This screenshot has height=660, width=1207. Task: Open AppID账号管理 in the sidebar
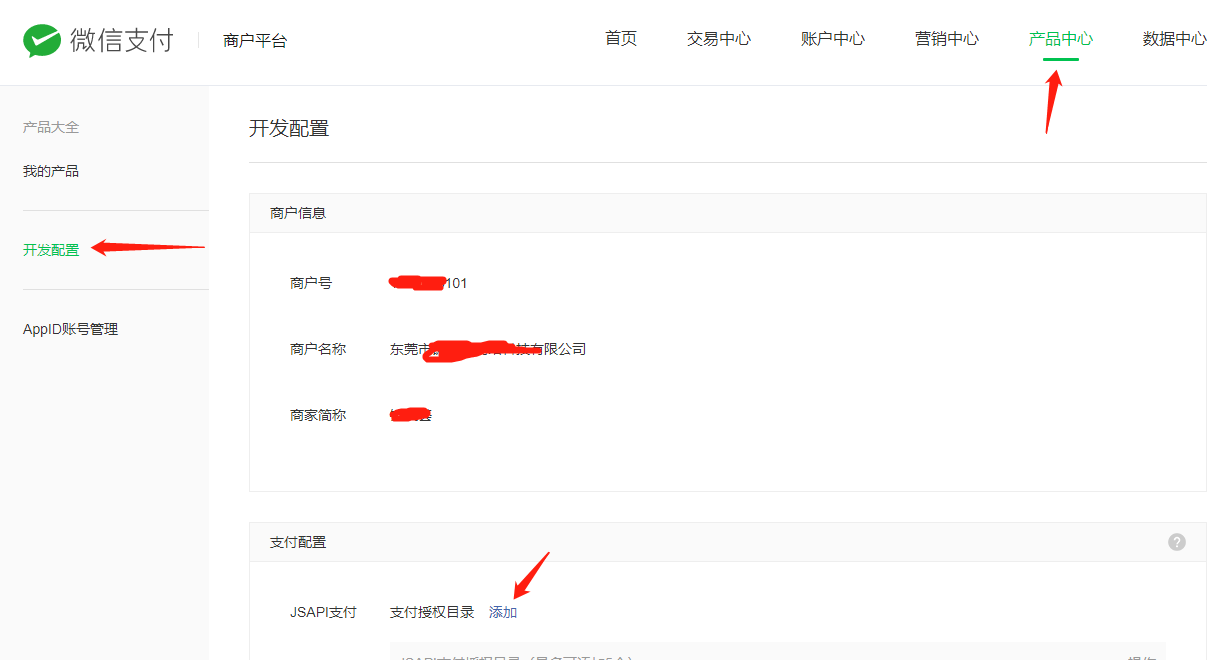[70, 329]
